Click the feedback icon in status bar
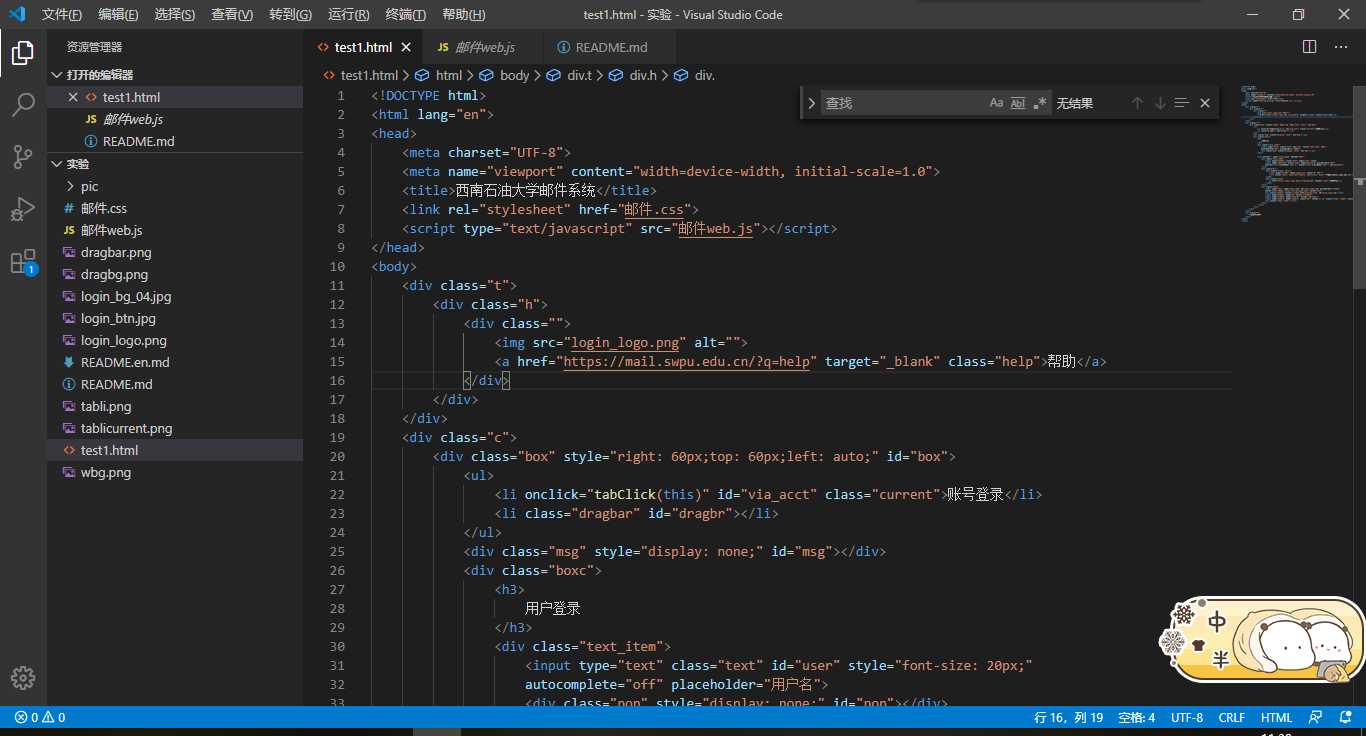Screen dimensions: 1366x736 click(1316, 717)
